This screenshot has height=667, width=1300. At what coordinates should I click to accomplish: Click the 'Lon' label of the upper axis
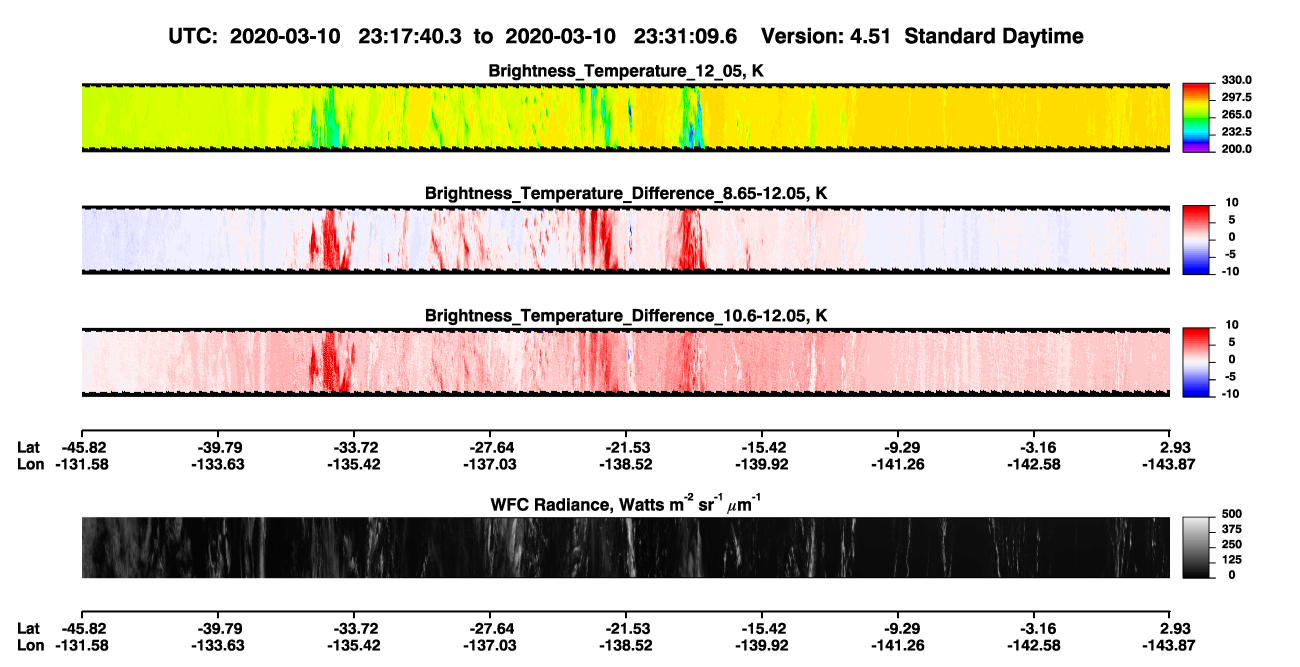pyautogui.click(x=31, y=464)
